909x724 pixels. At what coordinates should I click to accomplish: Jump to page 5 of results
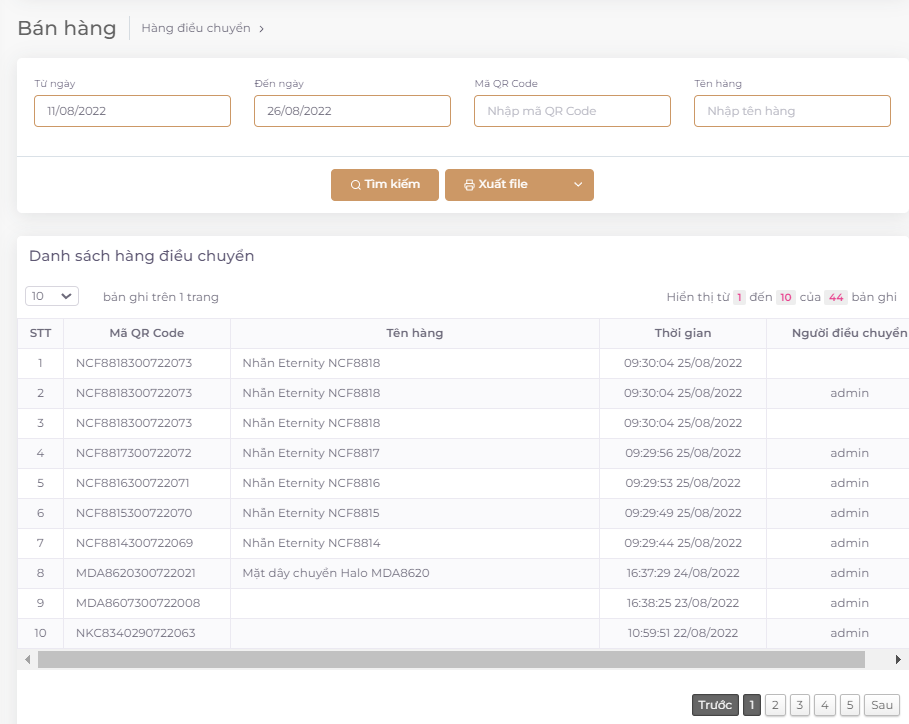(850, 705)
